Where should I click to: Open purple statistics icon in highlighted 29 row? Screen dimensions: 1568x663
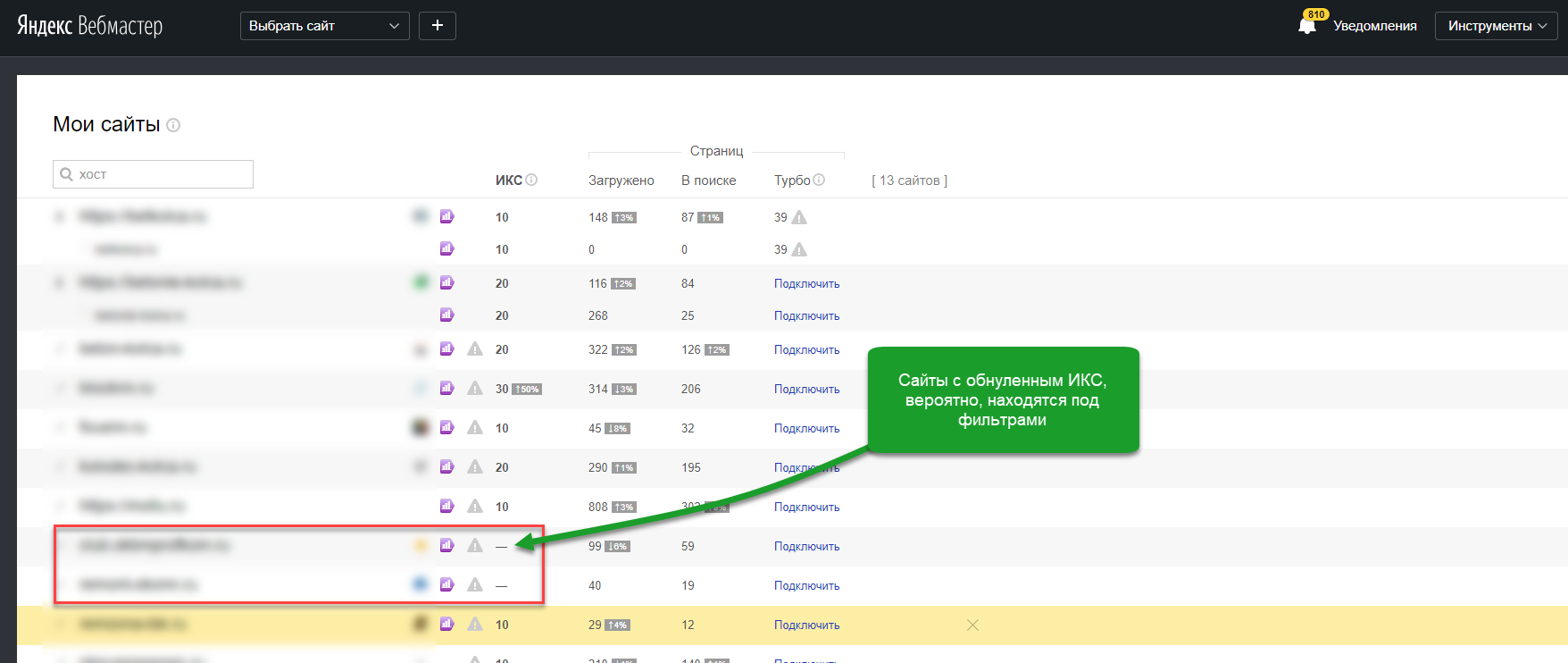446,624
